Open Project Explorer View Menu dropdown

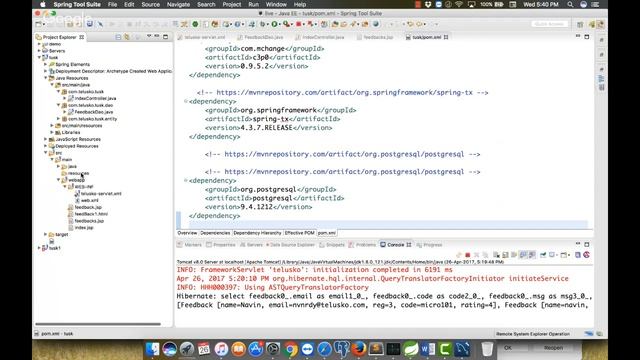(149, 37)
